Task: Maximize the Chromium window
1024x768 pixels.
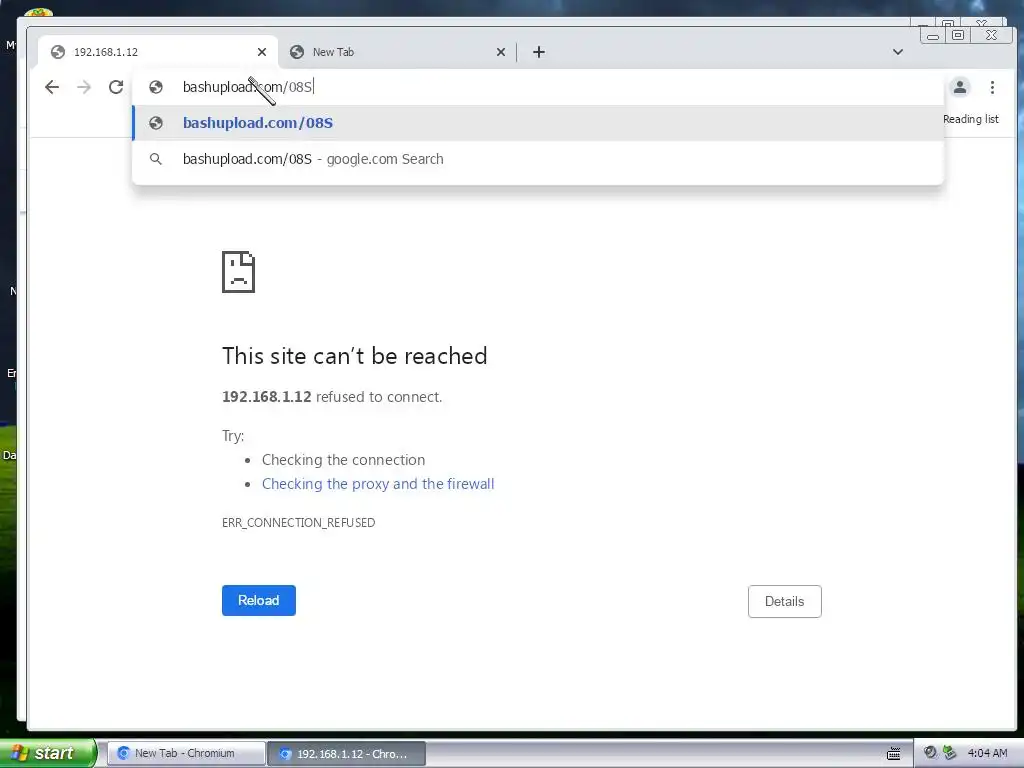Action: [958, 35]
